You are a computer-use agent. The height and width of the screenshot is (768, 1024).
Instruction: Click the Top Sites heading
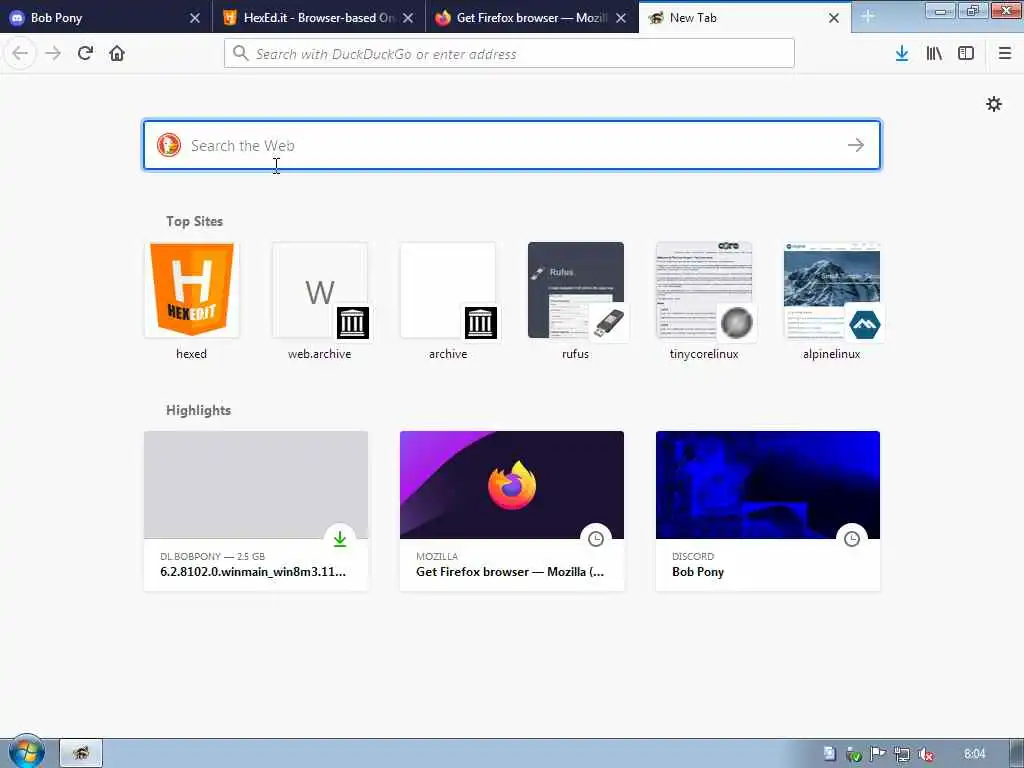pyautogui.click(x=194, y=221)
